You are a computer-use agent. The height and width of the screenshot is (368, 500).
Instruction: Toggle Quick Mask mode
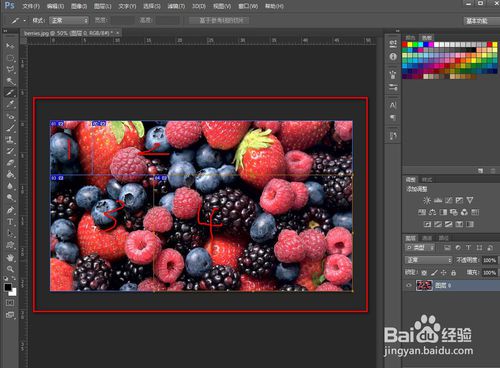[x=10, y=303]
